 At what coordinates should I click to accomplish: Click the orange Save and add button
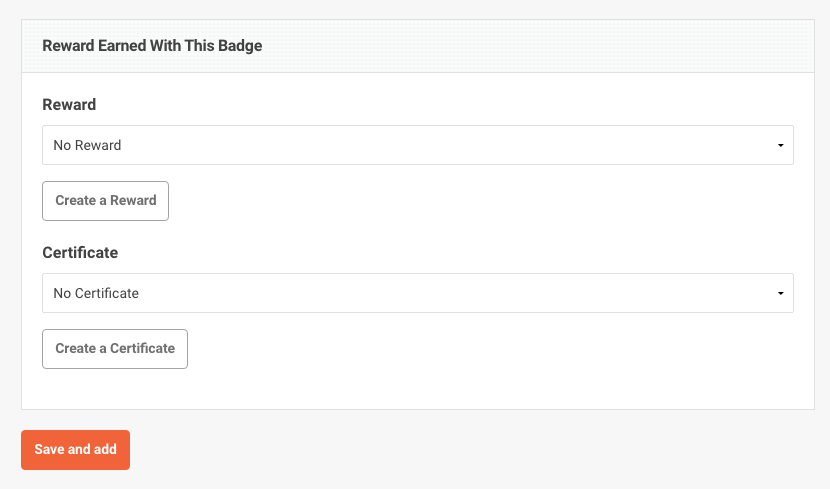[x=76, y=450]
